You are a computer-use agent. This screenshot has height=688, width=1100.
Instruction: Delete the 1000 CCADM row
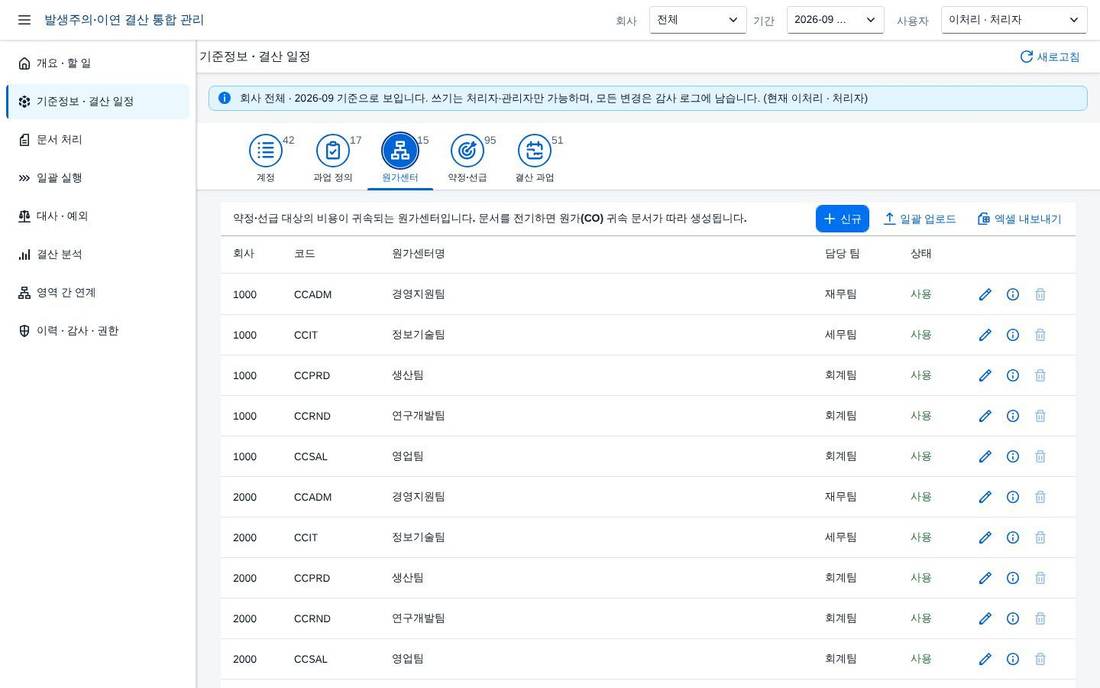point(1040,295)
